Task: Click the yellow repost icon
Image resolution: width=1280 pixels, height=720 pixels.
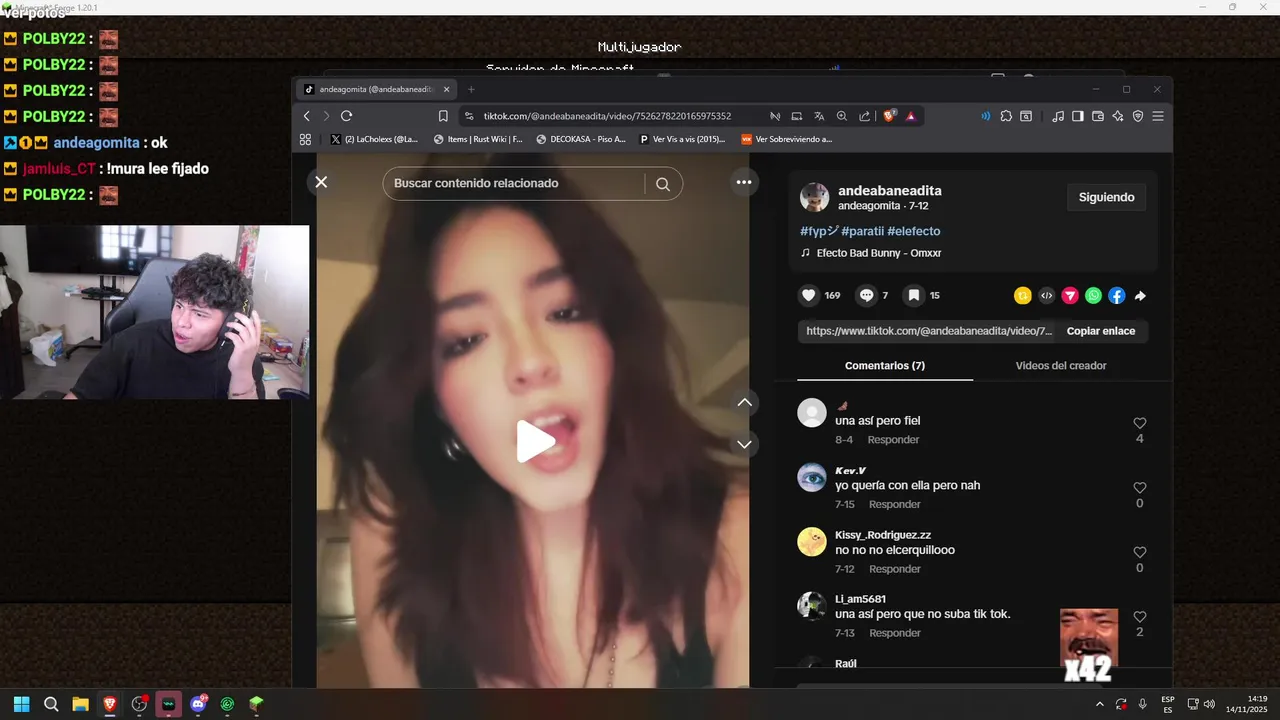Action: pos(1022,295)
